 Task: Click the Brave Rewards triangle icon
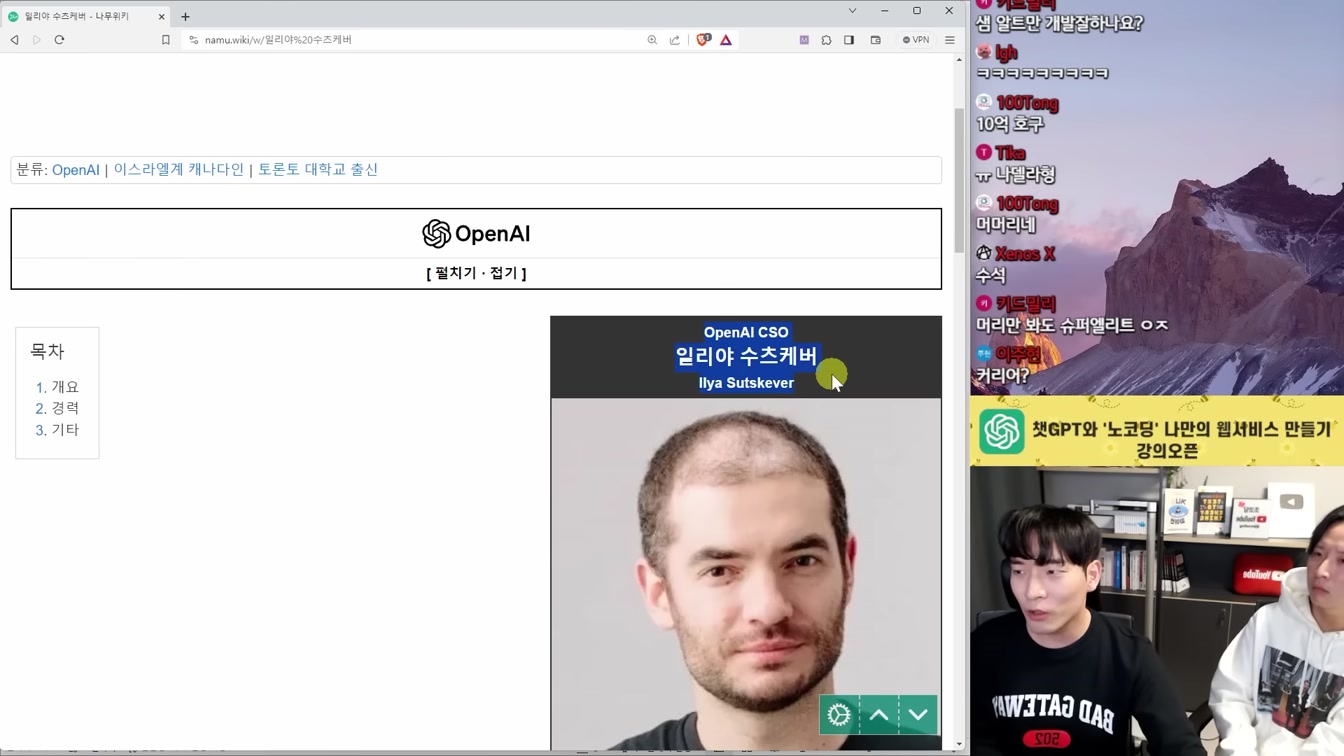coord(726,40)
